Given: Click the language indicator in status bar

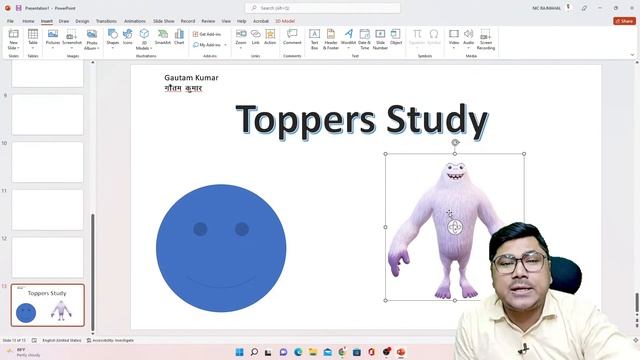Looking at the screenshot, I should (x=62, y=340).
